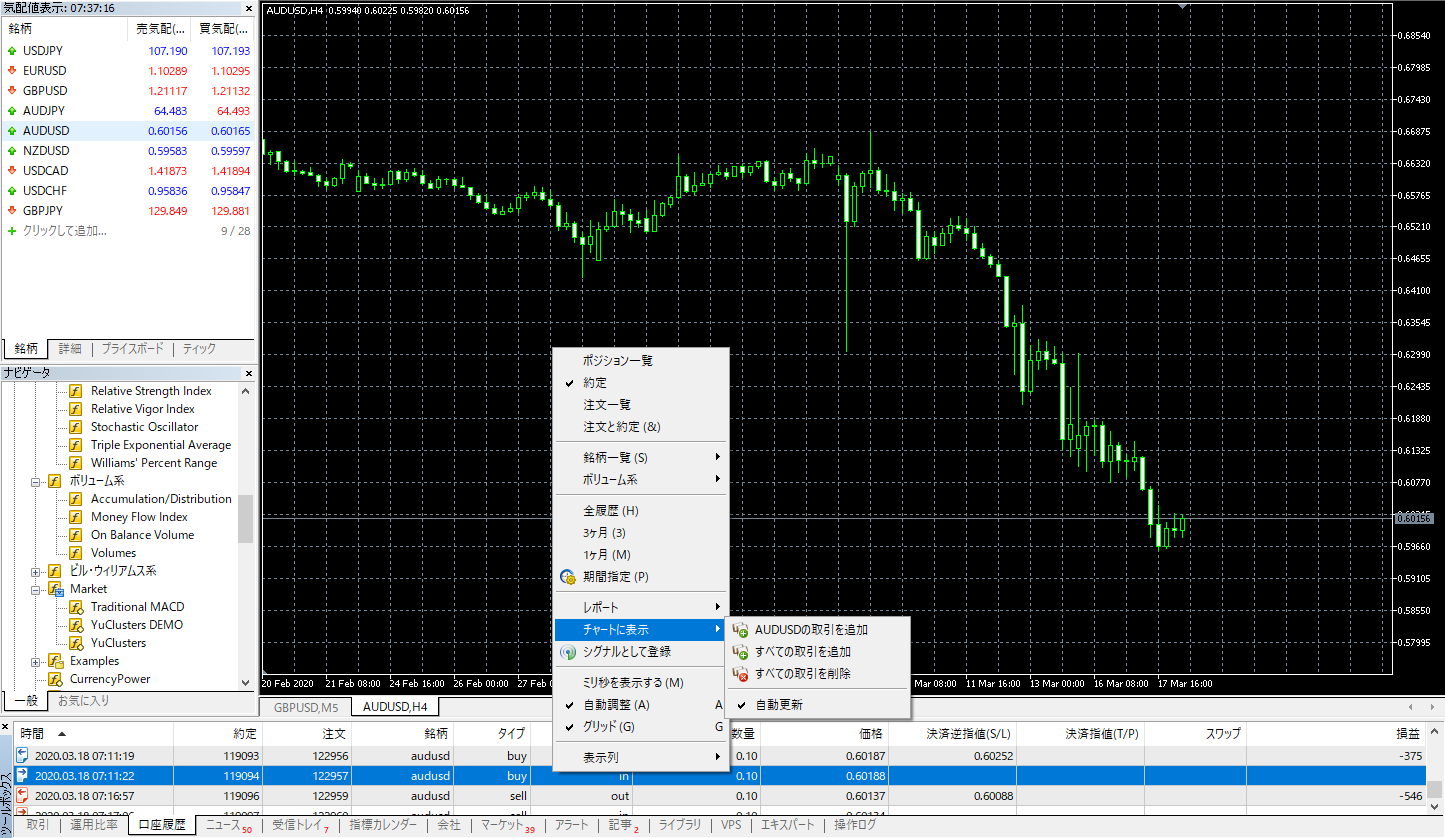Click the plus icon beside クリックして追加

point(12,231)
